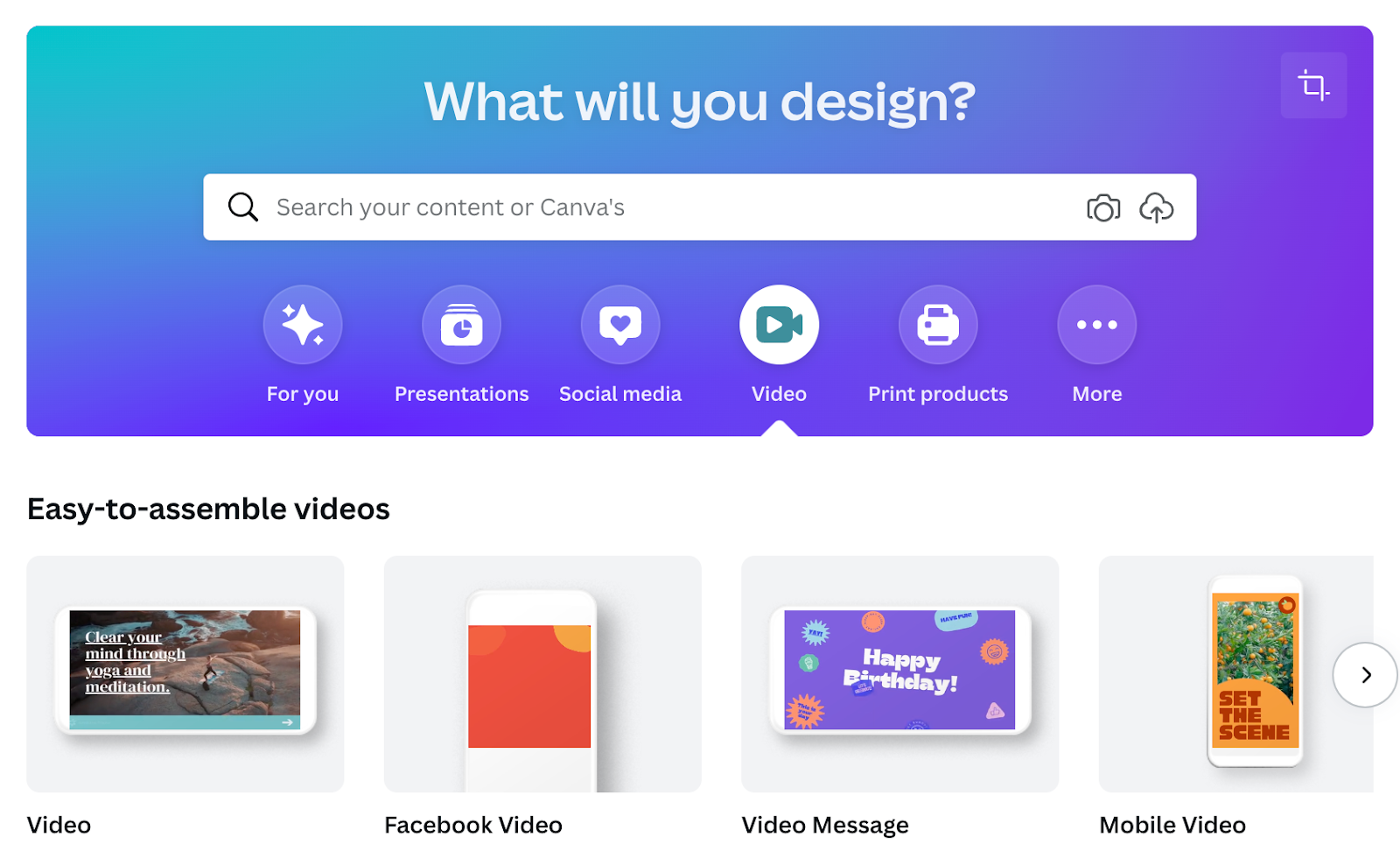This screenshot has width=1400, height=858.
Task: Show next videos with right chevron
Action: pos(1365,675)
